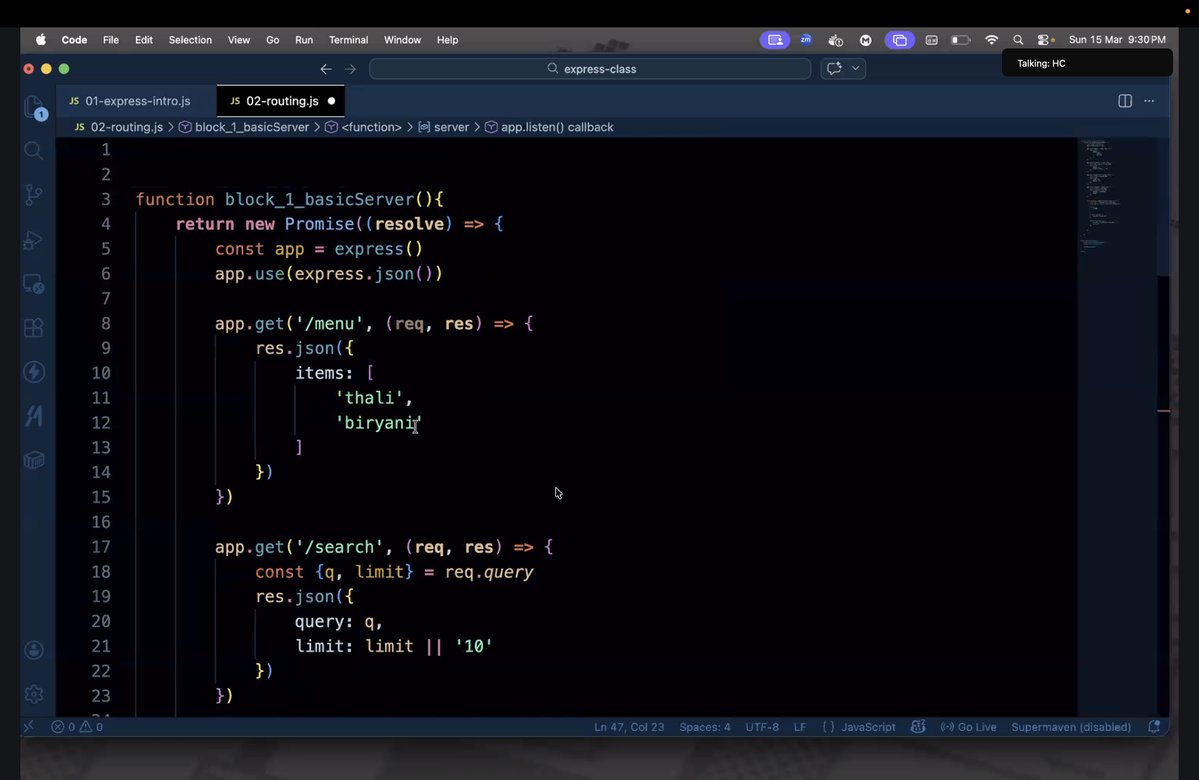Open the Apple menu

click(41, 40)
